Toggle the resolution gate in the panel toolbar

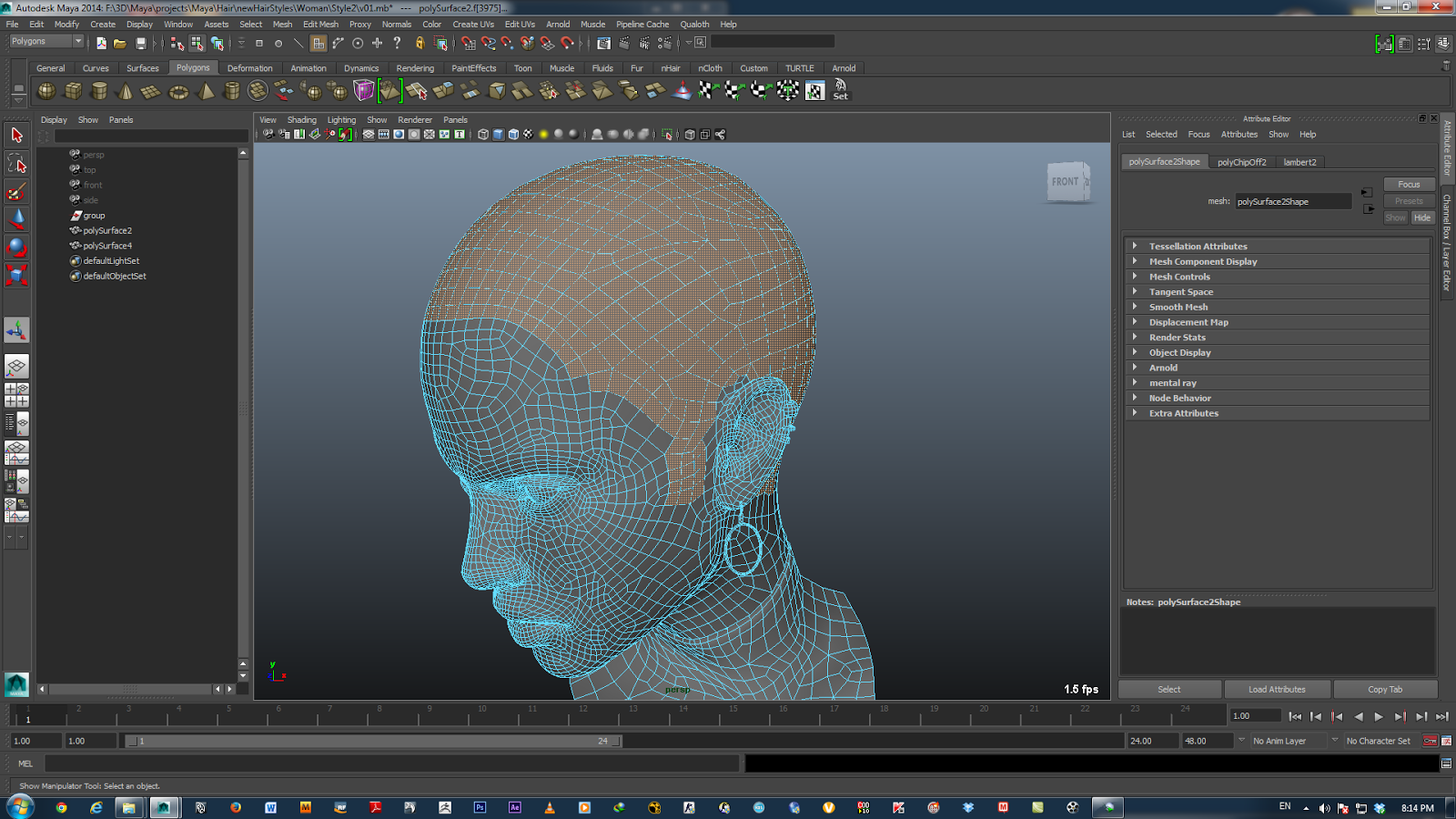(x=398, y=134)
